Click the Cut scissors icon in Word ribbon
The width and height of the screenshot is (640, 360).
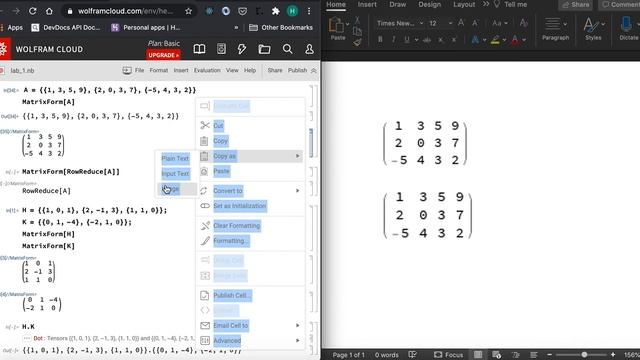point(357,20)
